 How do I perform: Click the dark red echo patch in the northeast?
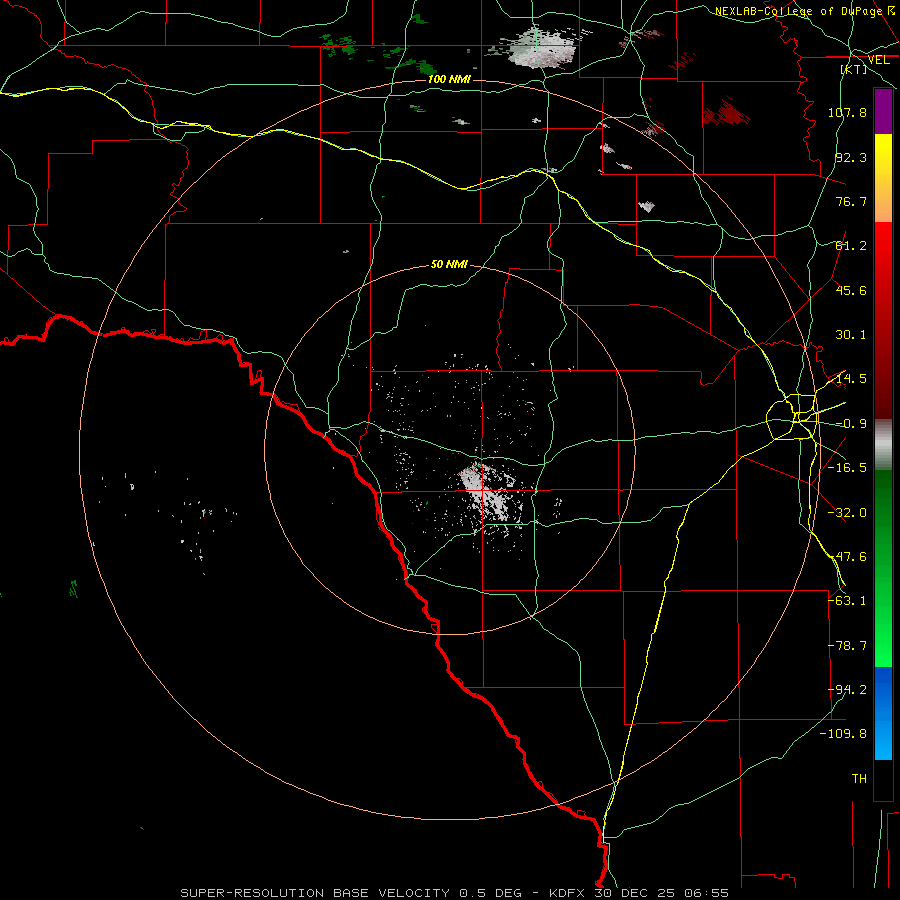coord(727,112)
